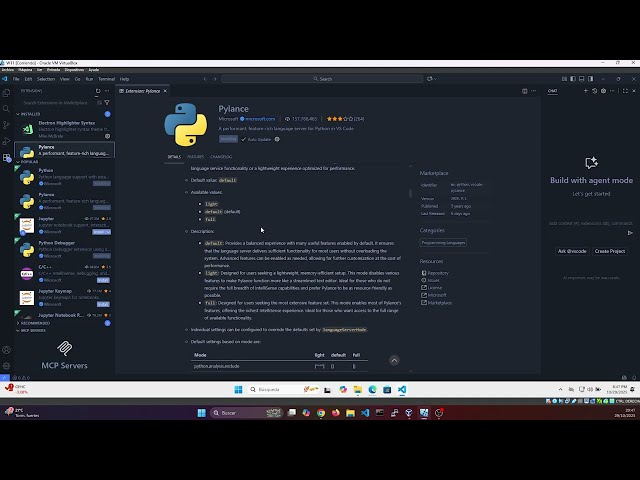The height and width of the screenshot is (480, 640).
Task: Open editor more actions ellipsis menu
Action: click(533, 91)
